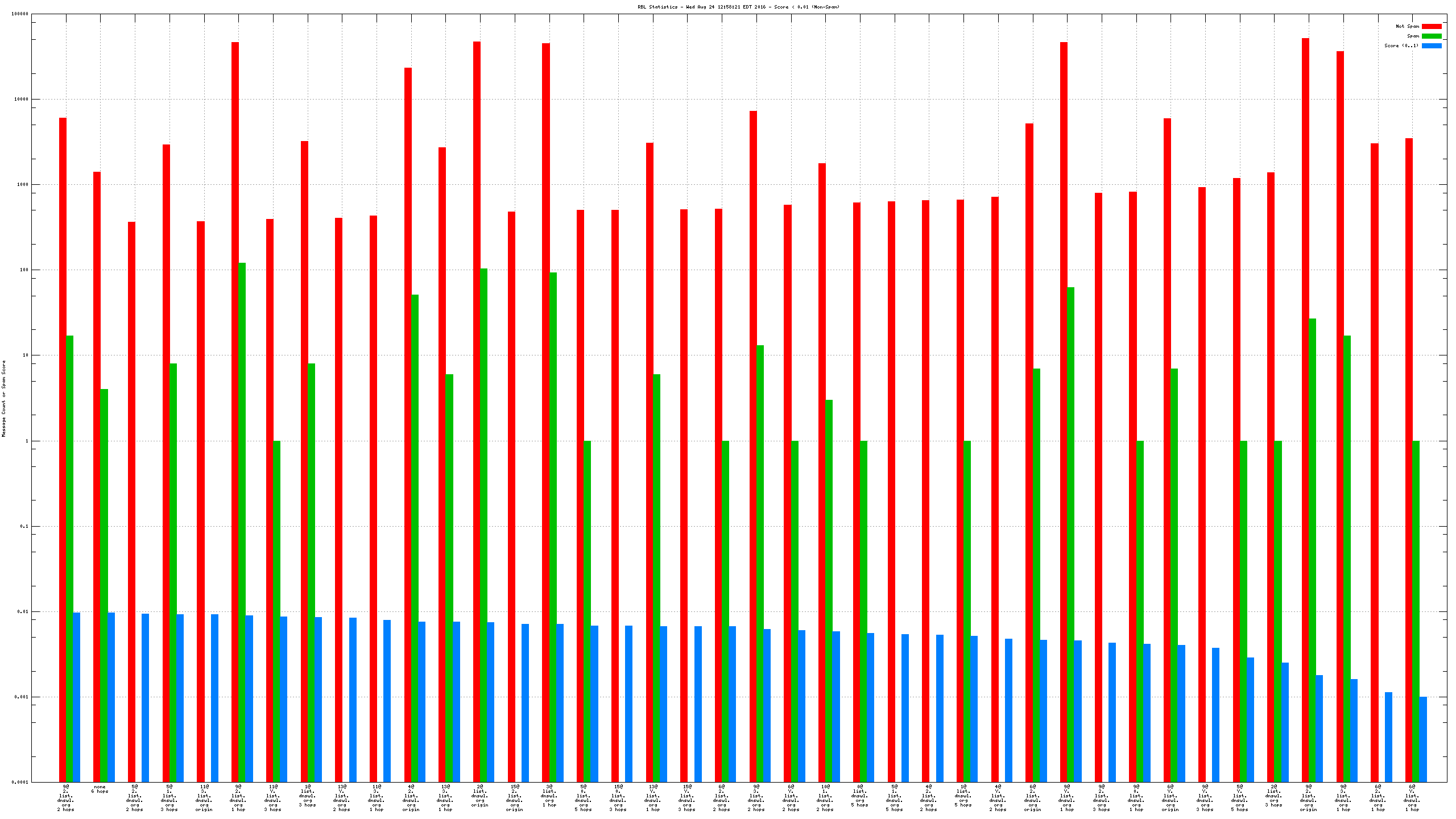Screen dimensions: 1456x819
Task: Click the y-axis tick label reading 1
Action: tap(26, 441)
